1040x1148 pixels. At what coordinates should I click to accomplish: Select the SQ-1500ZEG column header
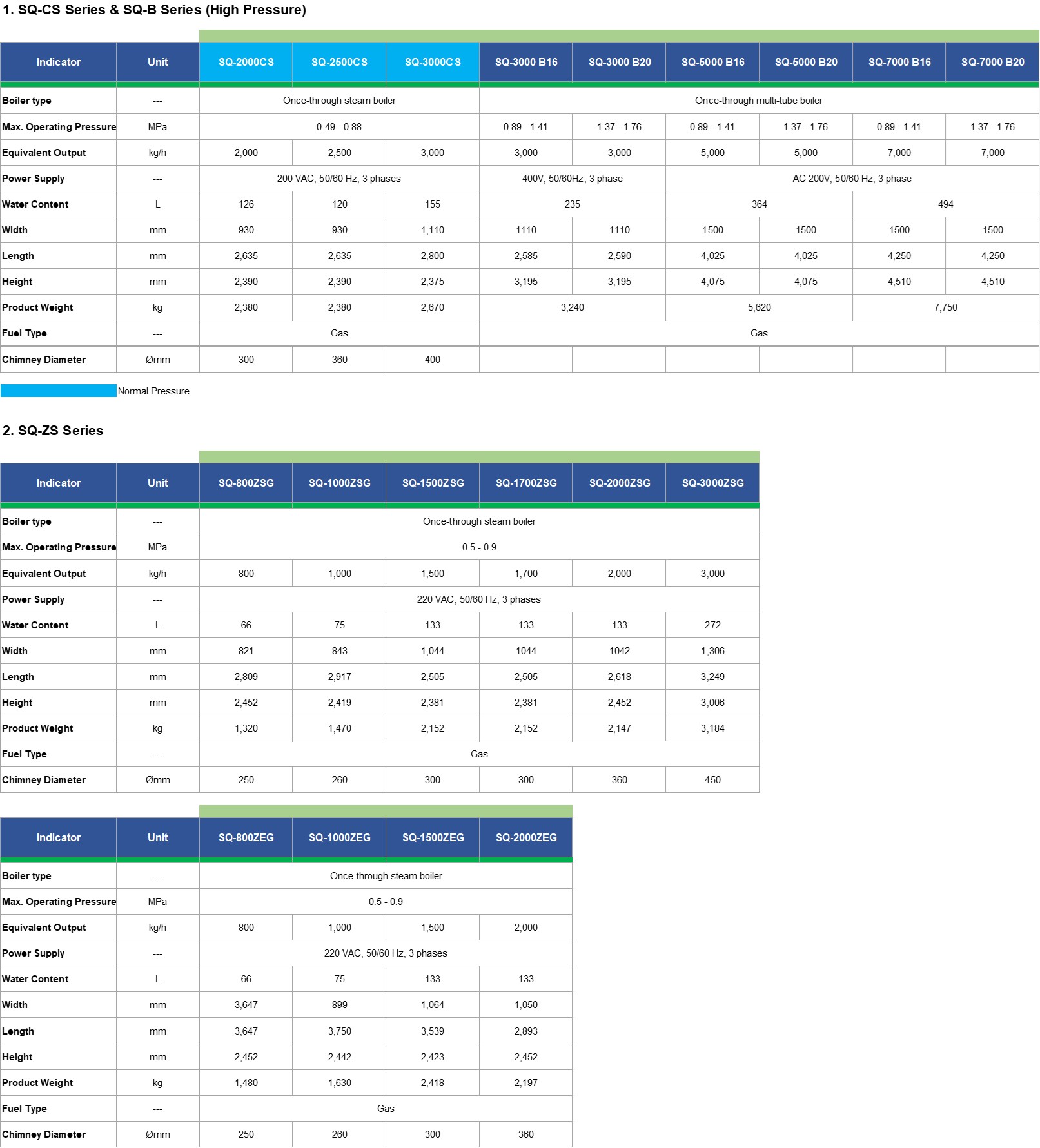click(x=433, y=837)
